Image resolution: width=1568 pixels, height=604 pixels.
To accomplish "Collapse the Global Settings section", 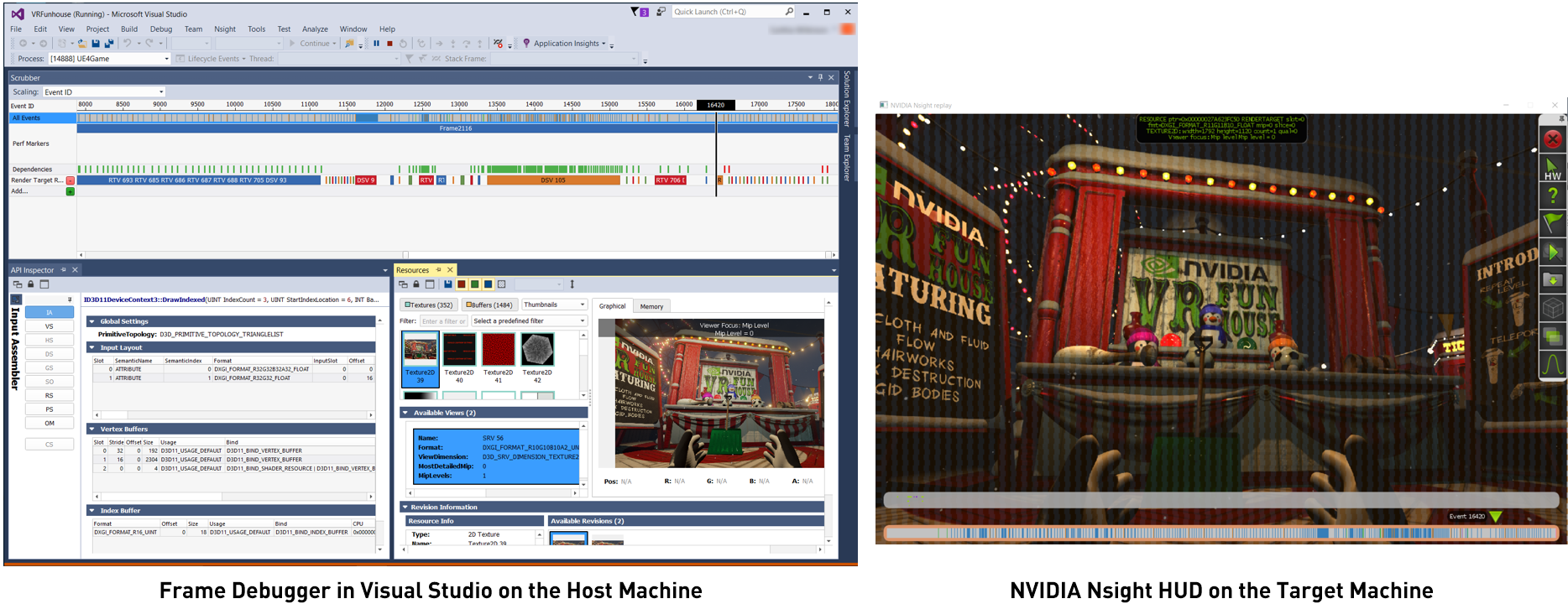I will [x=92, y=321].
